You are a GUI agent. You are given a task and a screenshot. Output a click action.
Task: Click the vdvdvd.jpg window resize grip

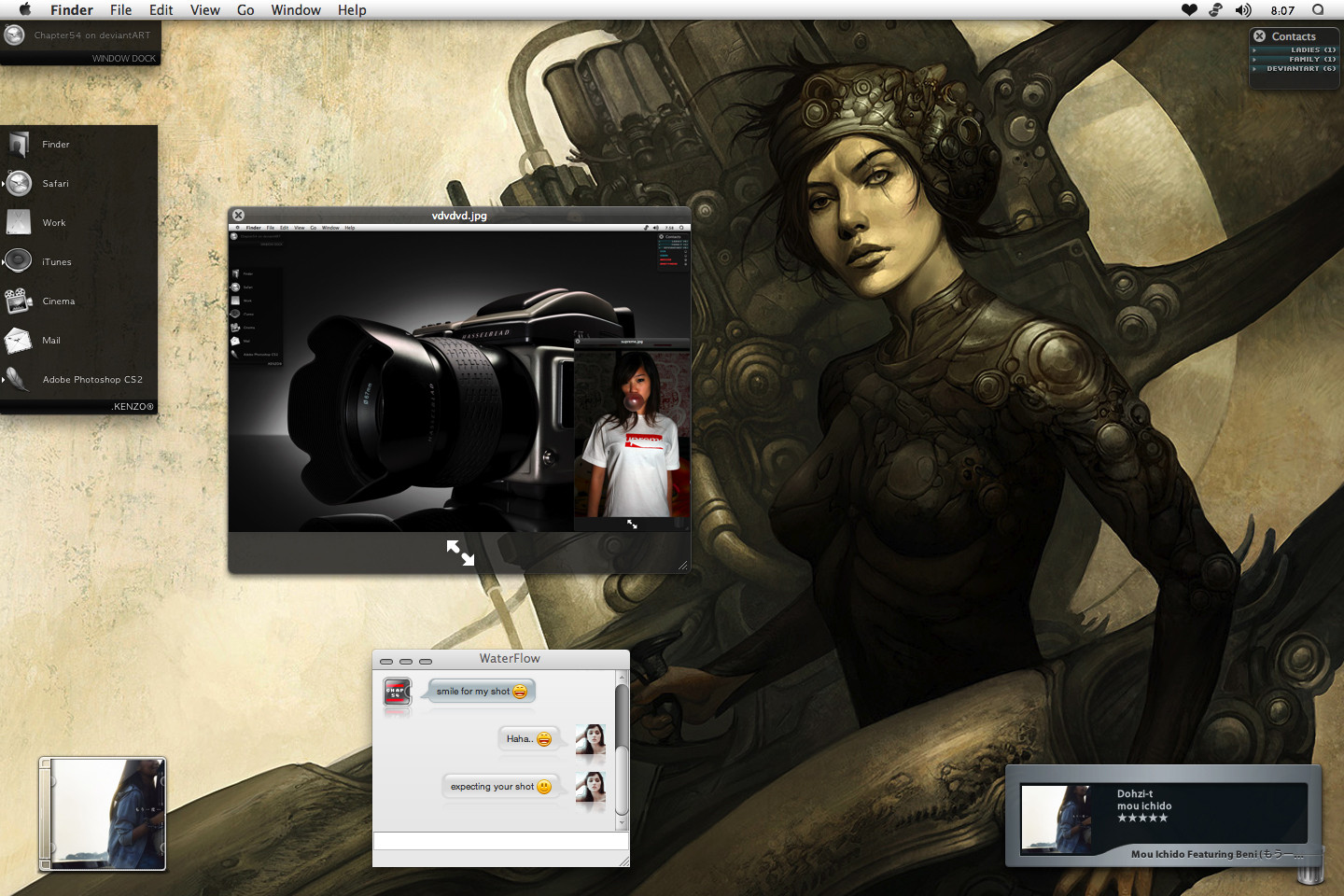[683, 565]
